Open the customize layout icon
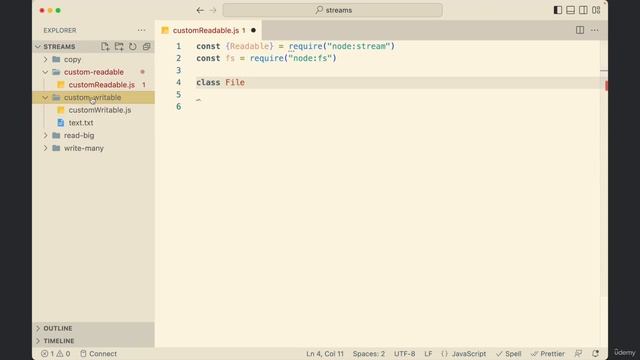This screenshot has height=360, width=640. 596,10
